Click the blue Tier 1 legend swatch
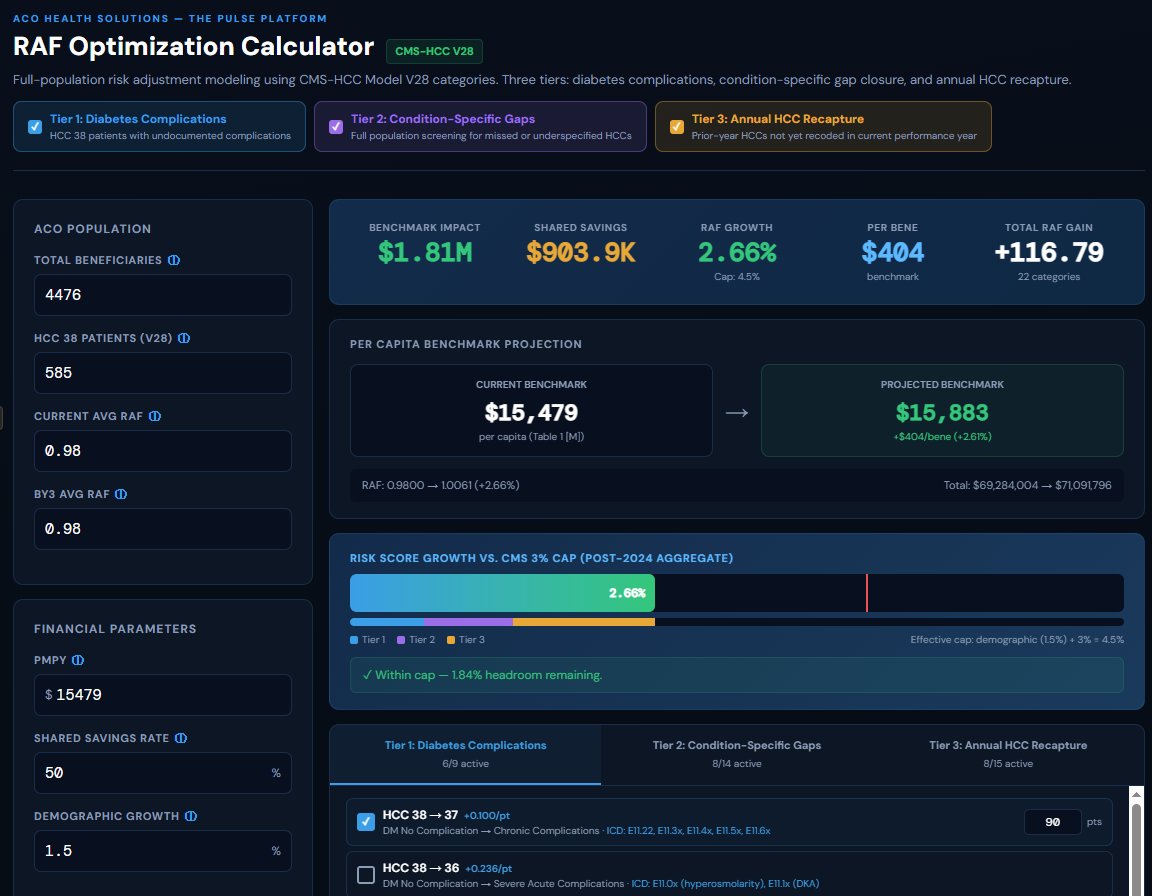 point(354,640)
